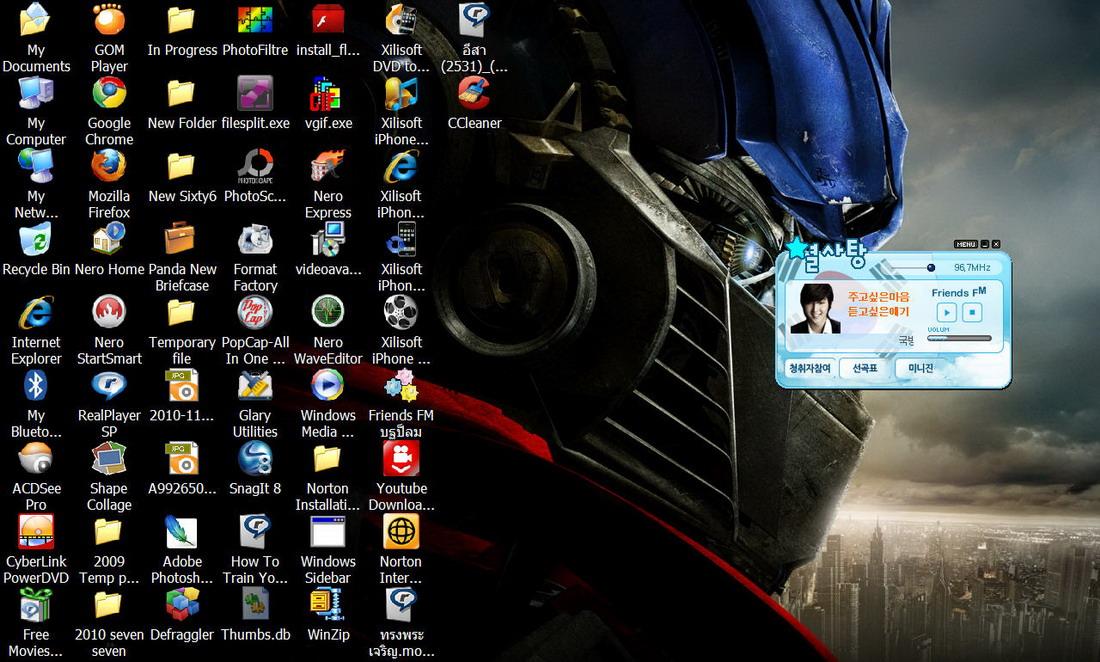
Task: Click the 선곡표 button in radio widget
Action: point(864,368)
